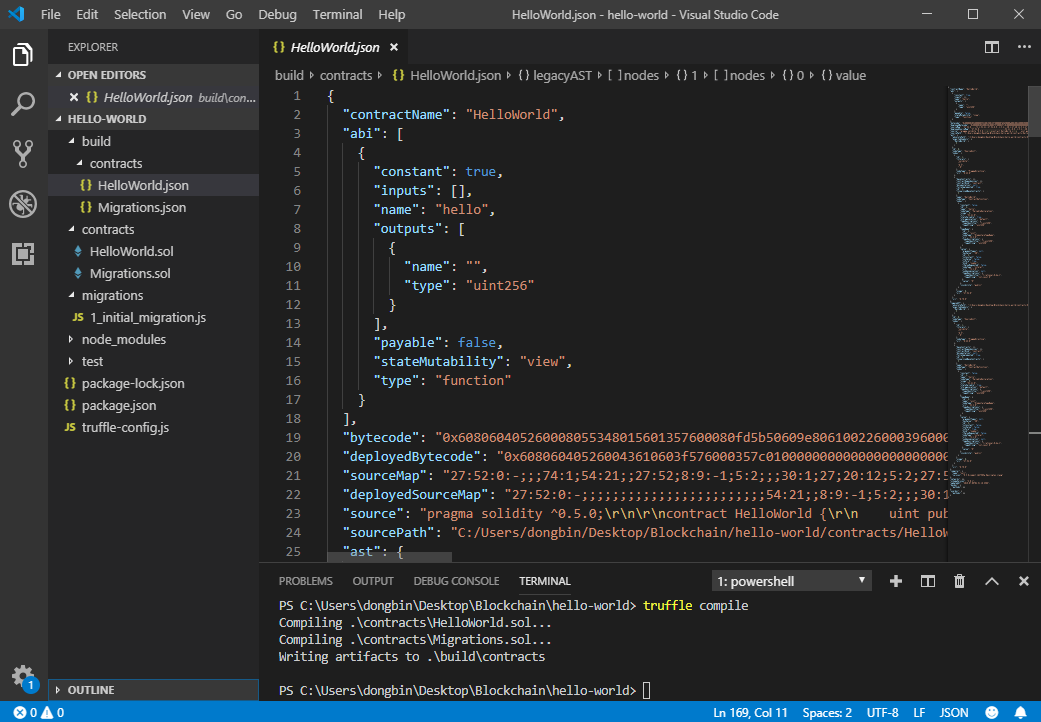The width and height of the screenshot is (1041, 722).
Task: Open the Help menu
Action: [392, 14]
